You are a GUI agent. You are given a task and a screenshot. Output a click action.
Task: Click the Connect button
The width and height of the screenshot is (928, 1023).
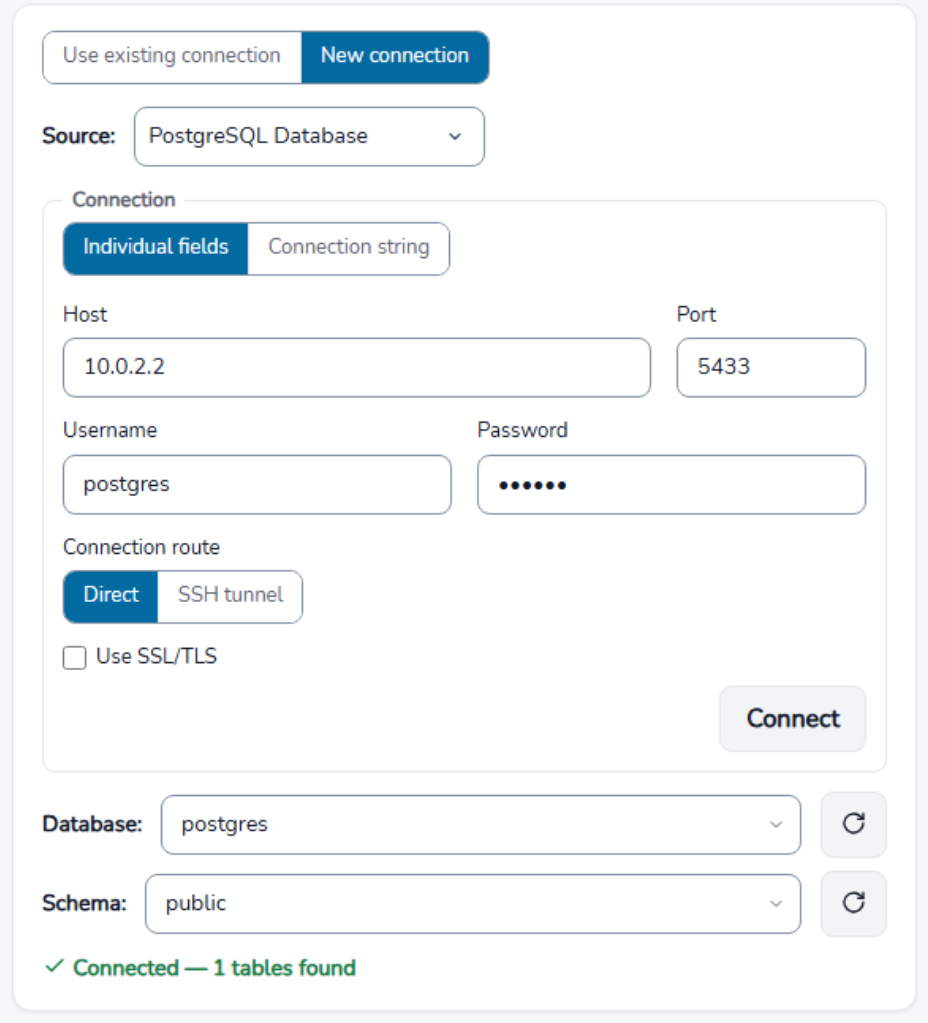click(x=793, y=718)
